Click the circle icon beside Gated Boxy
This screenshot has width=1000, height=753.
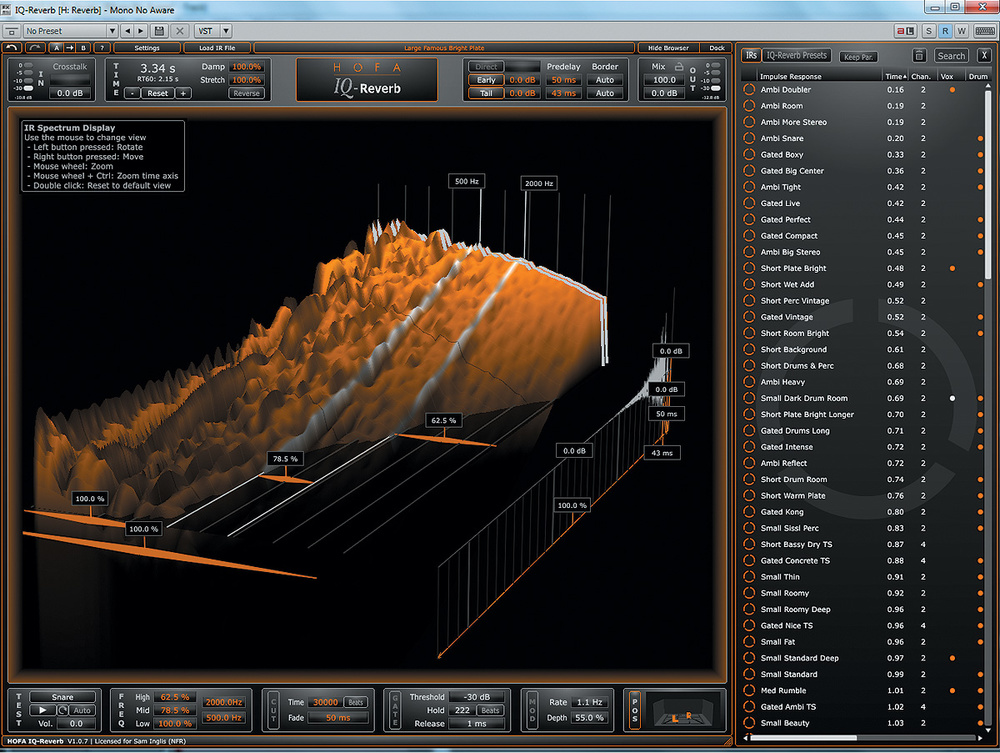[x=749, y=154]
